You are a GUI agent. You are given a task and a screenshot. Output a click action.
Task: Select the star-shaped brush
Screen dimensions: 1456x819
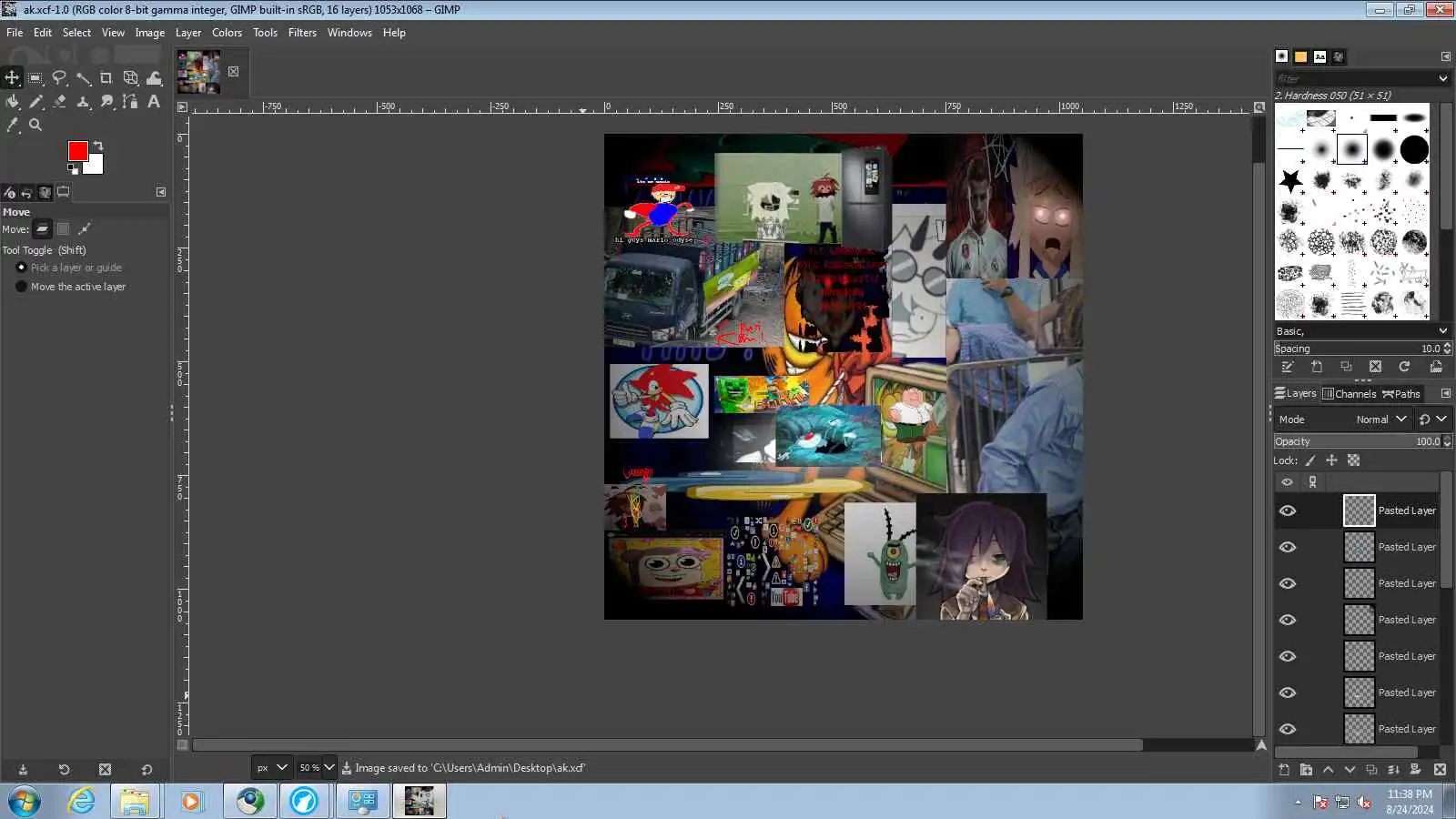[x=1290, y=180]
